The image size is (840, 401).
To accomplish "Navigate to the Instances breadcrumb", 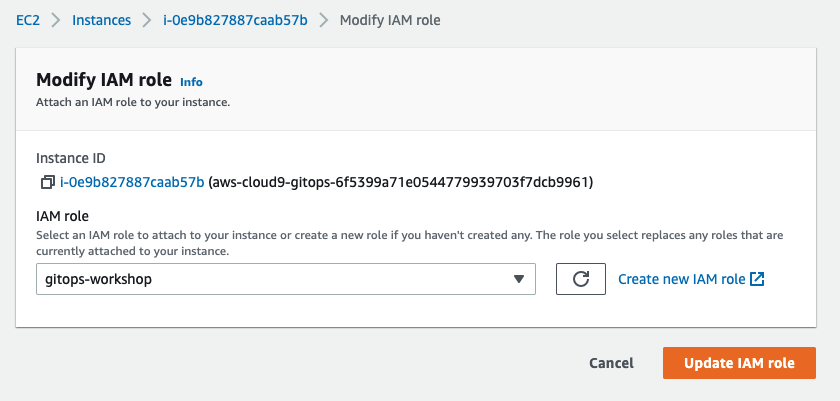I will pos(101,20).
